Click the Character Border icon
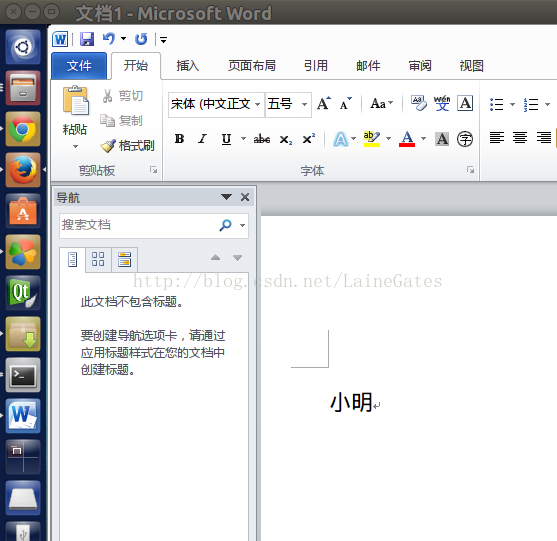557x541 pixels. coord(465,103)
